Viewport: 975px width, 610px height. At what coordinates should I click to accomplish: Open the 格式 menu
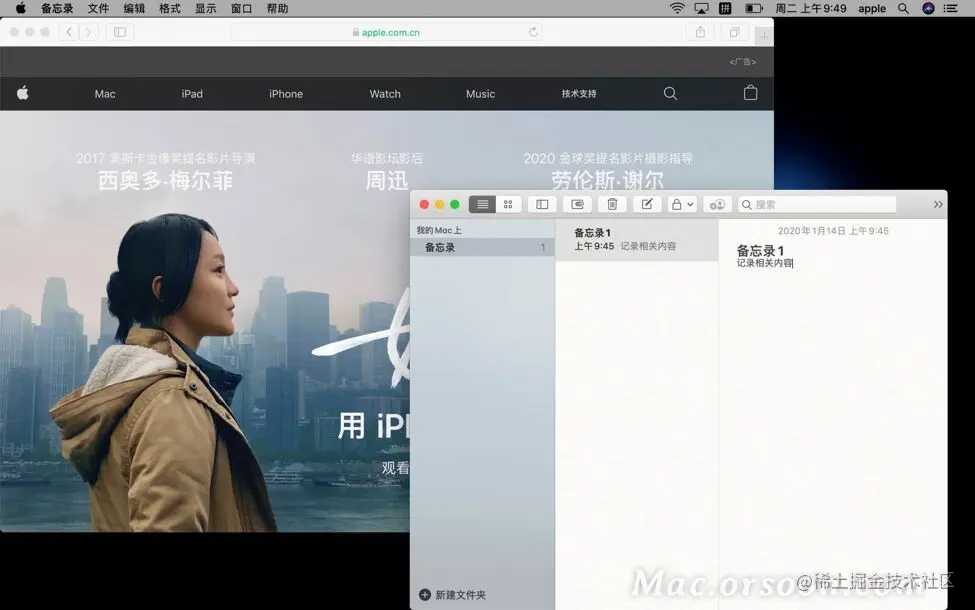coord(170,8)
